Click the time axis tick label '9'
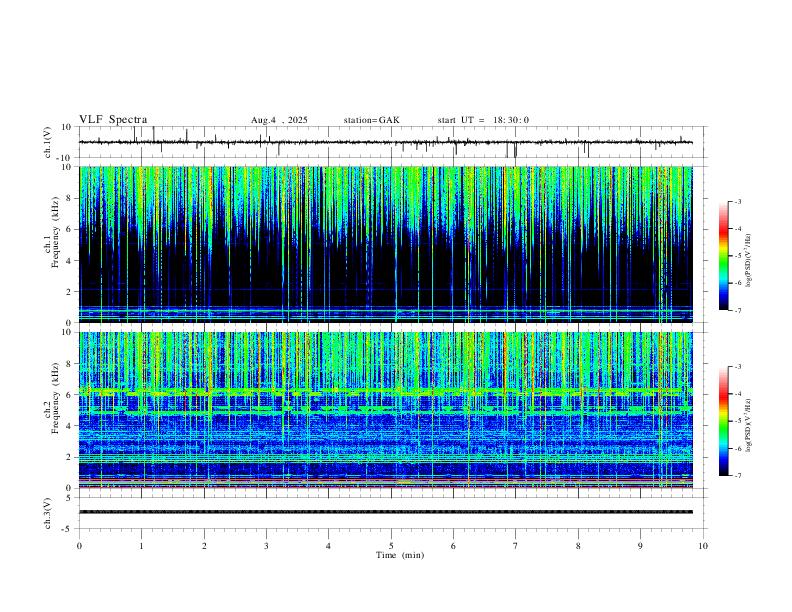The height and width of the screenshot is (612, 792). pyautogui.click(x=640, y=546)
